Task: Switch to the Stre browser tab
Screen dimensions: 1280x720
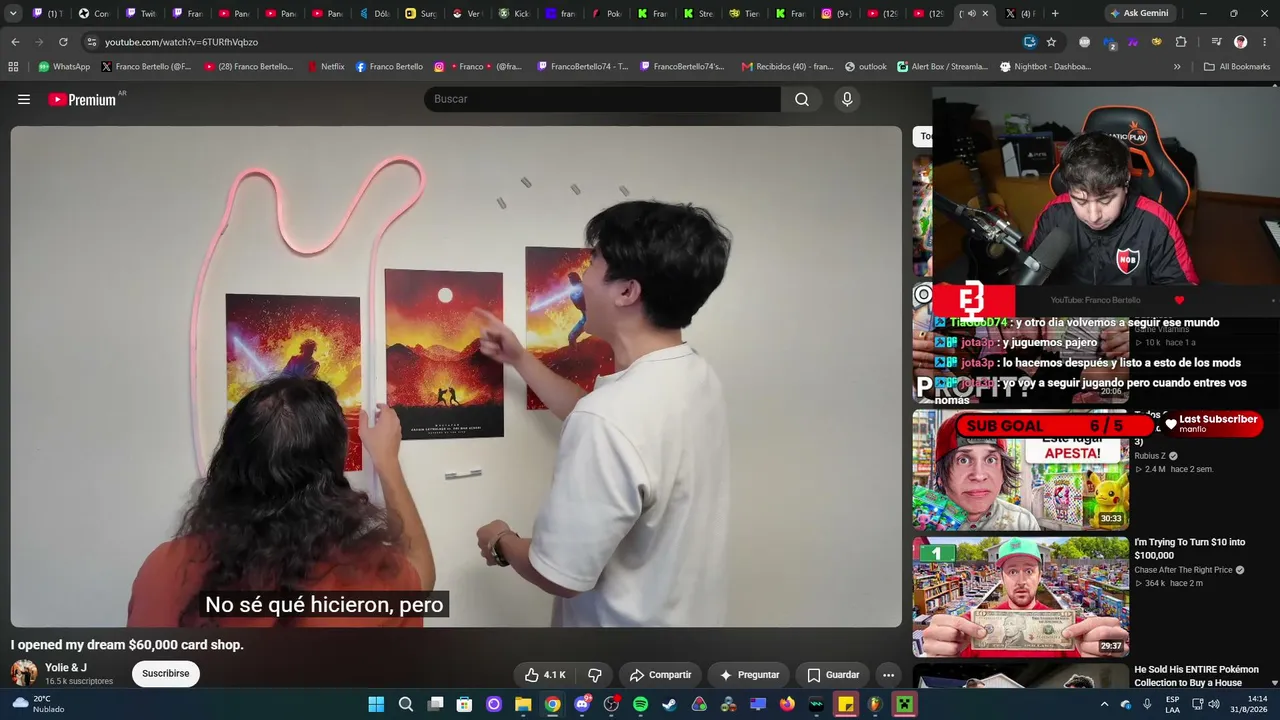Action: click(699, 13)
